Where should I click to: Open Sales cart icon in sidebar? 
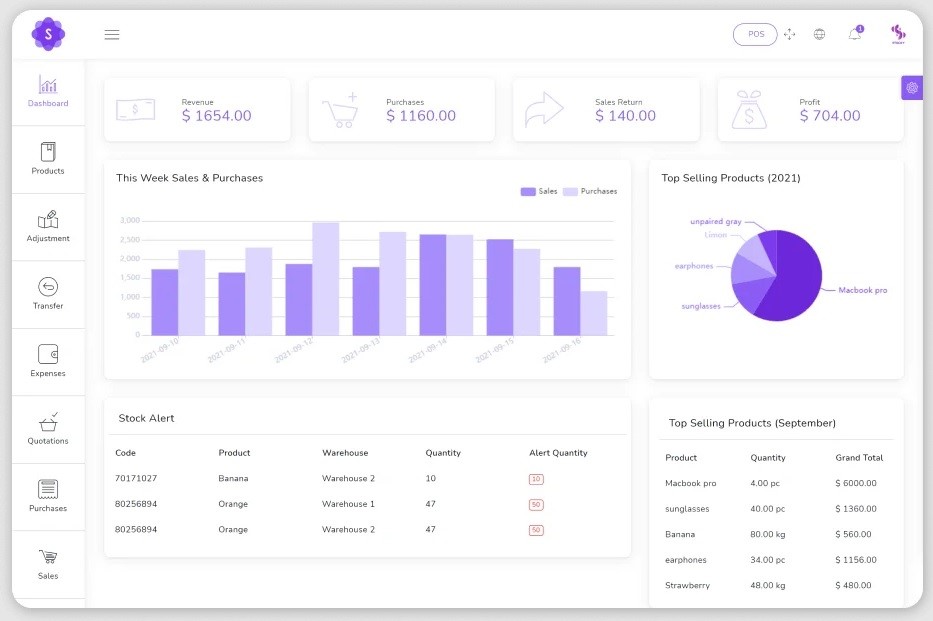click(x=48, y=557)
